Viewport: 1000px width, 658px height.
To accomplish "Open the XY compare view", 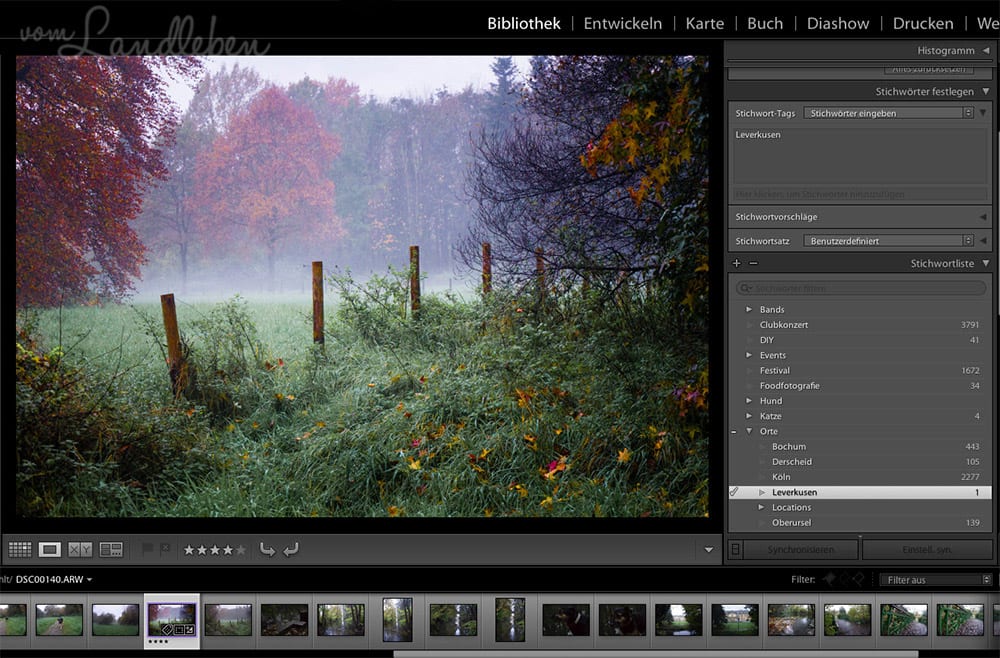I will point(80,549).
